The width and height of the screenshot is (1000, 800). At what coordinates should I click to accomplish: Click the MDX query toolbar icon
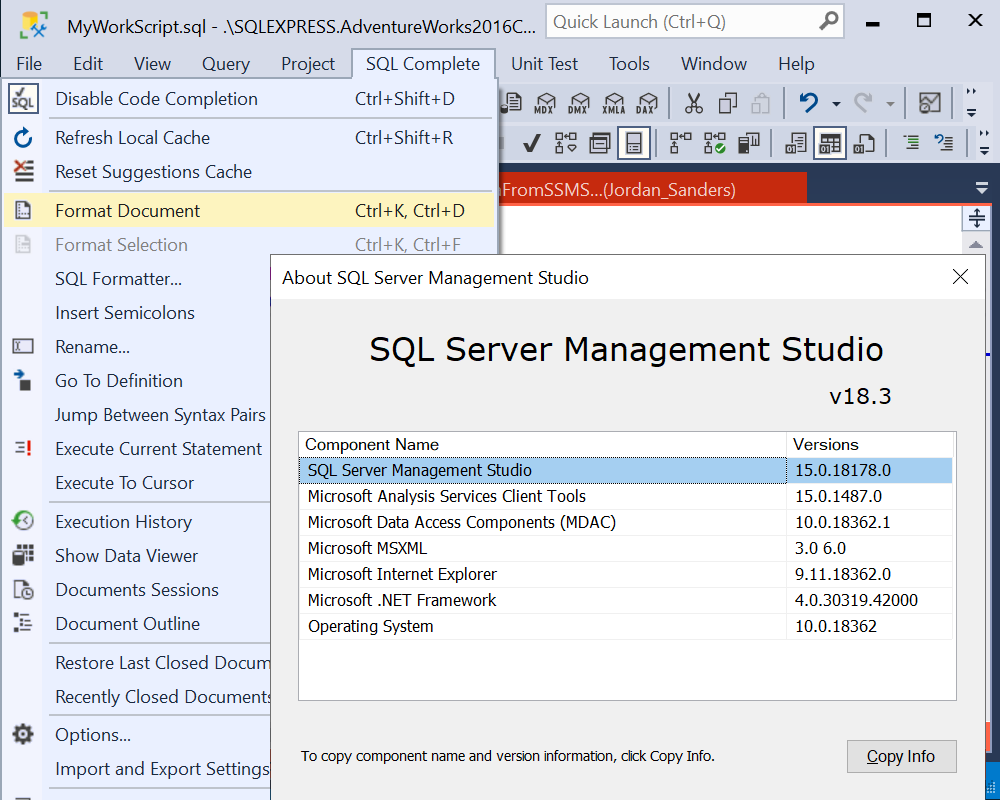coord(544,103)
